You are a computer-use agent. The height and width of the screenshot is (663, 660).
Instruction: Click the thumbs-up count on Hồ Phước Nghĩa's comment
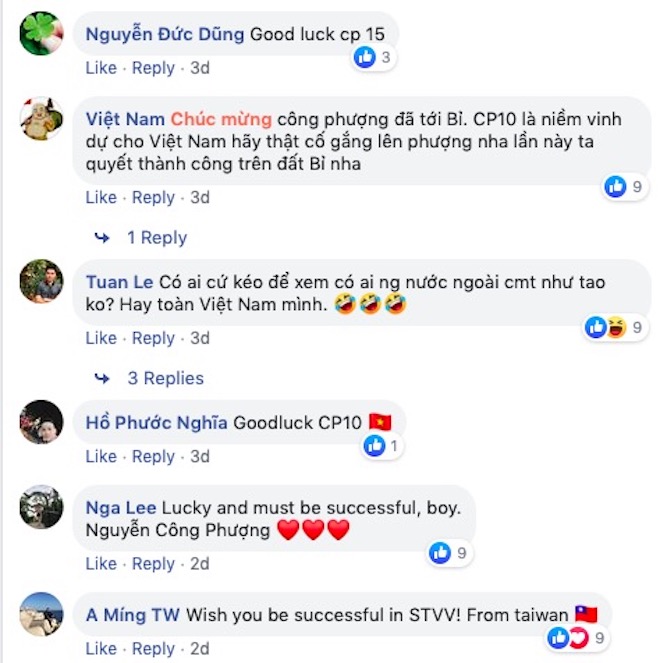[x=394, y=446]
